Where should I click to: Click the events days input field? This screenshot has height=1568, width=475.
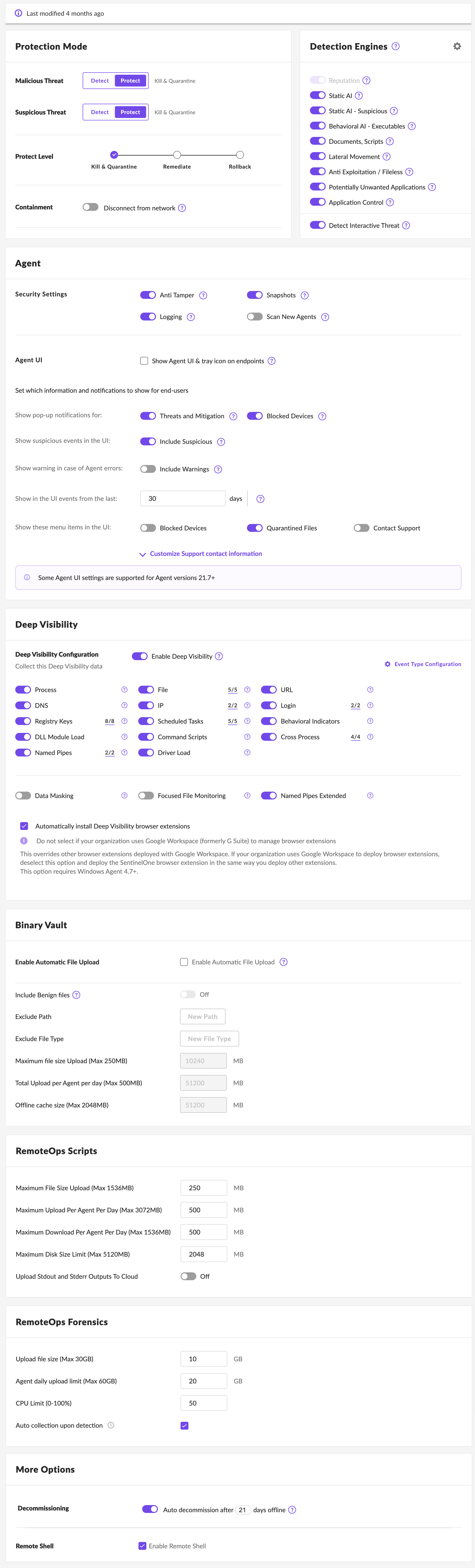(183, 498)
